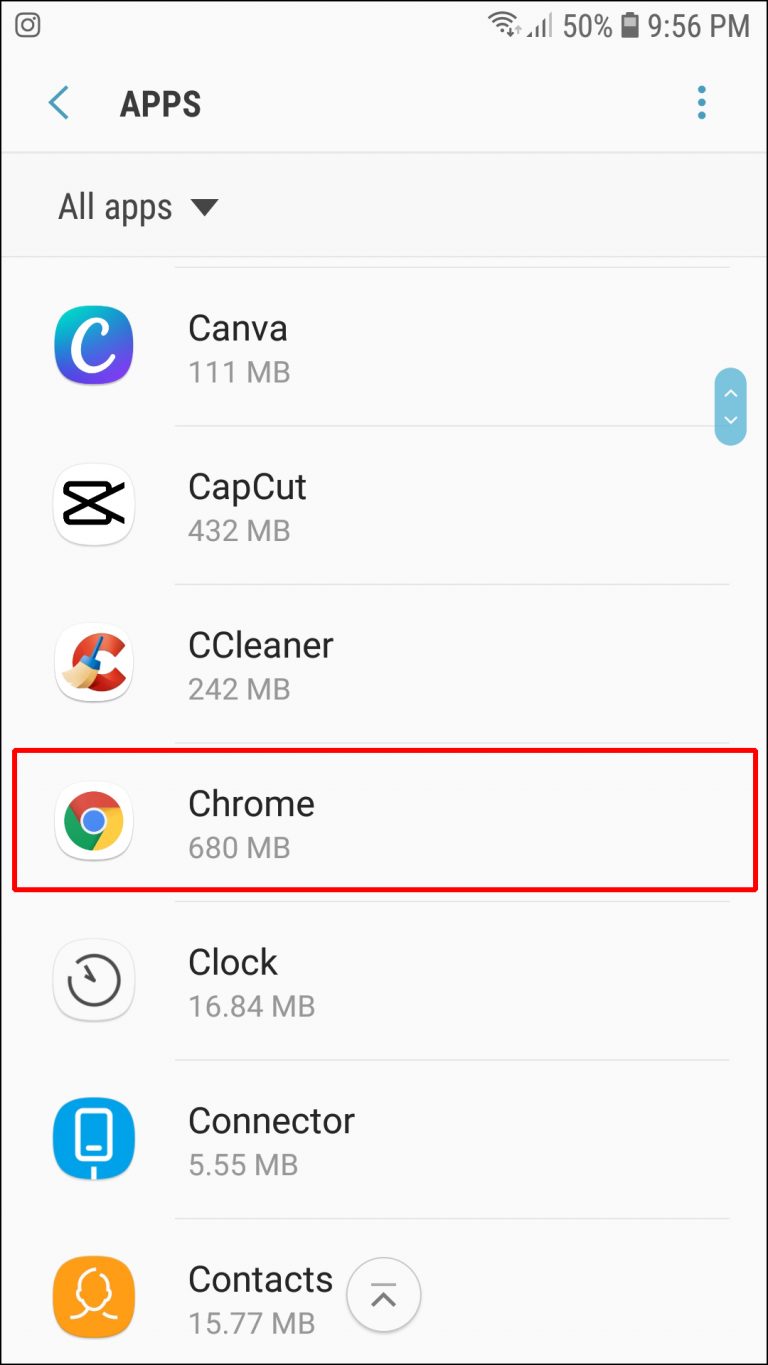
Task: Click the scroll-up chevron on the scrollbar handle
Action: coord(731,394)
